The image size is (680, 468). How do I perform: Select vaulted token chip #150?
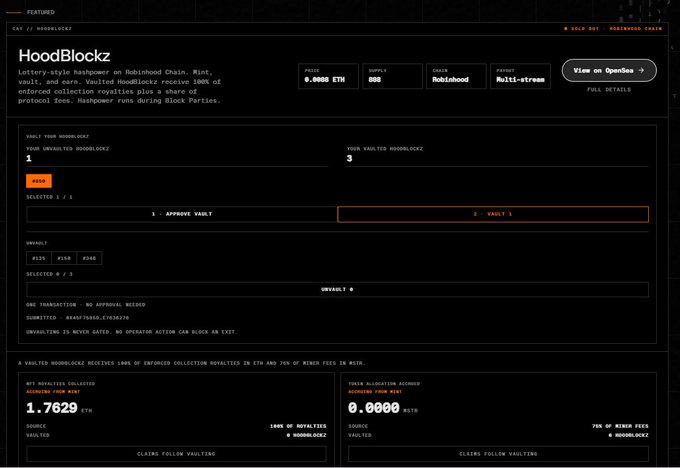click(64, 258)
